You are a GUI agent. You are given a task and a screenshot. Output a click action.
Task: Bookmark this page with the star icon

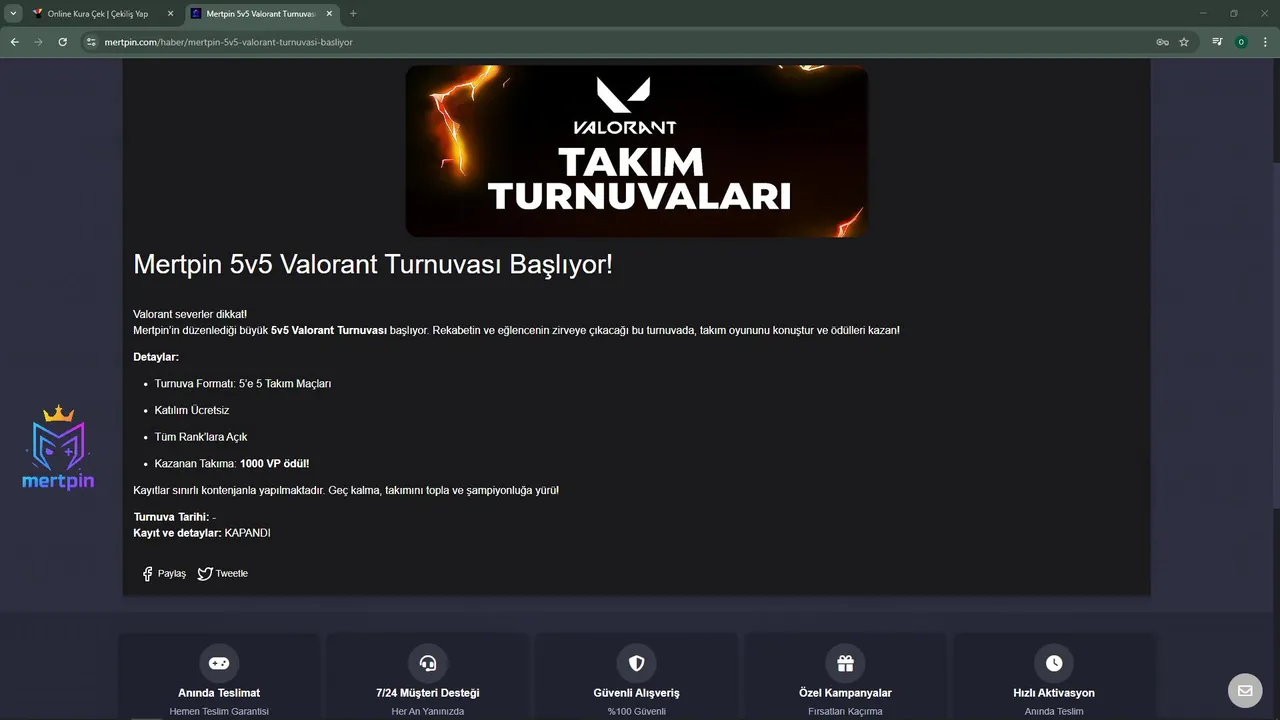pyautogui.click(x=1184, y=42)
